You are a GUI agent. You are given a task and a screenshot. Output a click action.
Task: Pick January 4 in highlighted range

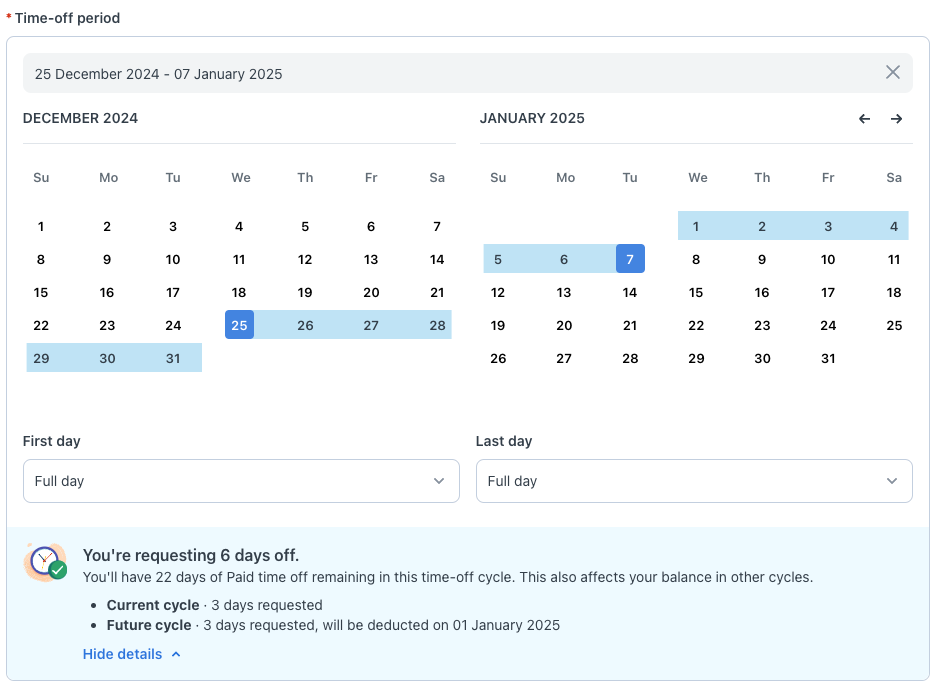(894, 226)
